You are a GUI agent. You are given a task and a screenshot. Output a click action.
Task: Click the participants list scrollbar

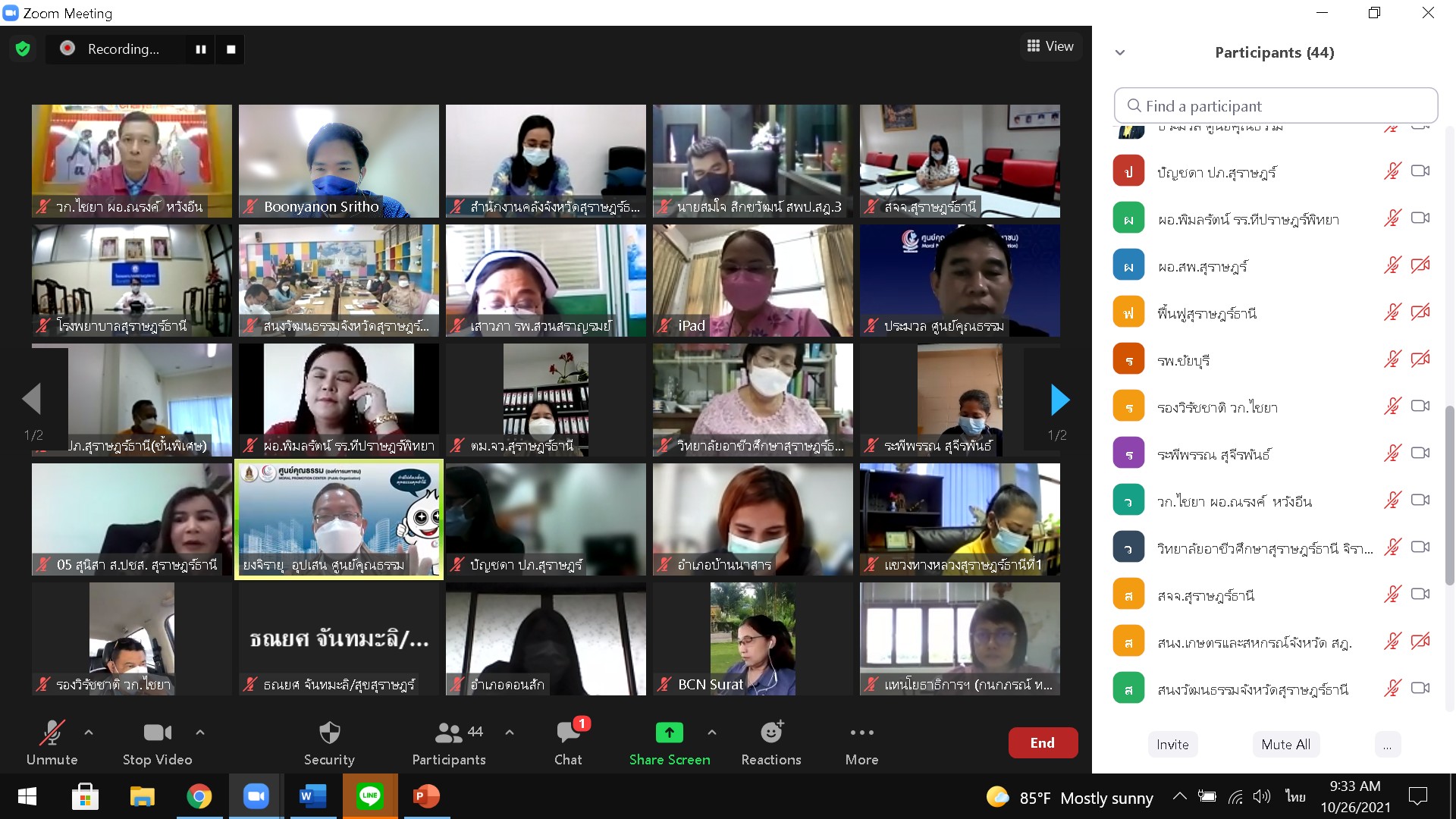[1449, 497]
